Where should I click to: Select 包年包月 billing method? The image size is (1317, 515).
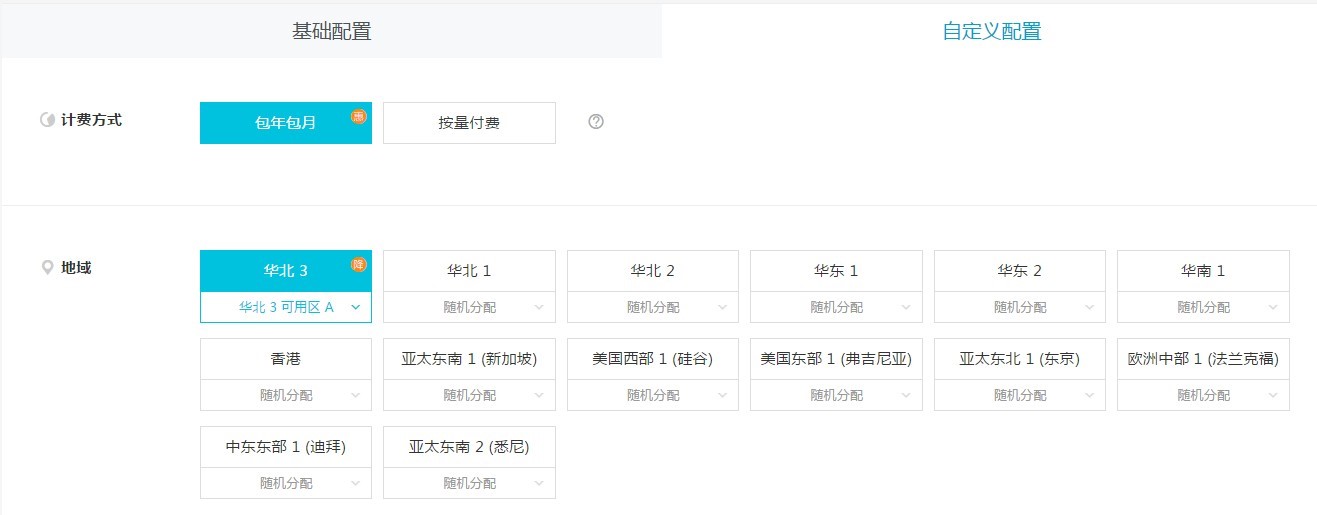click(x=286, y=123)
